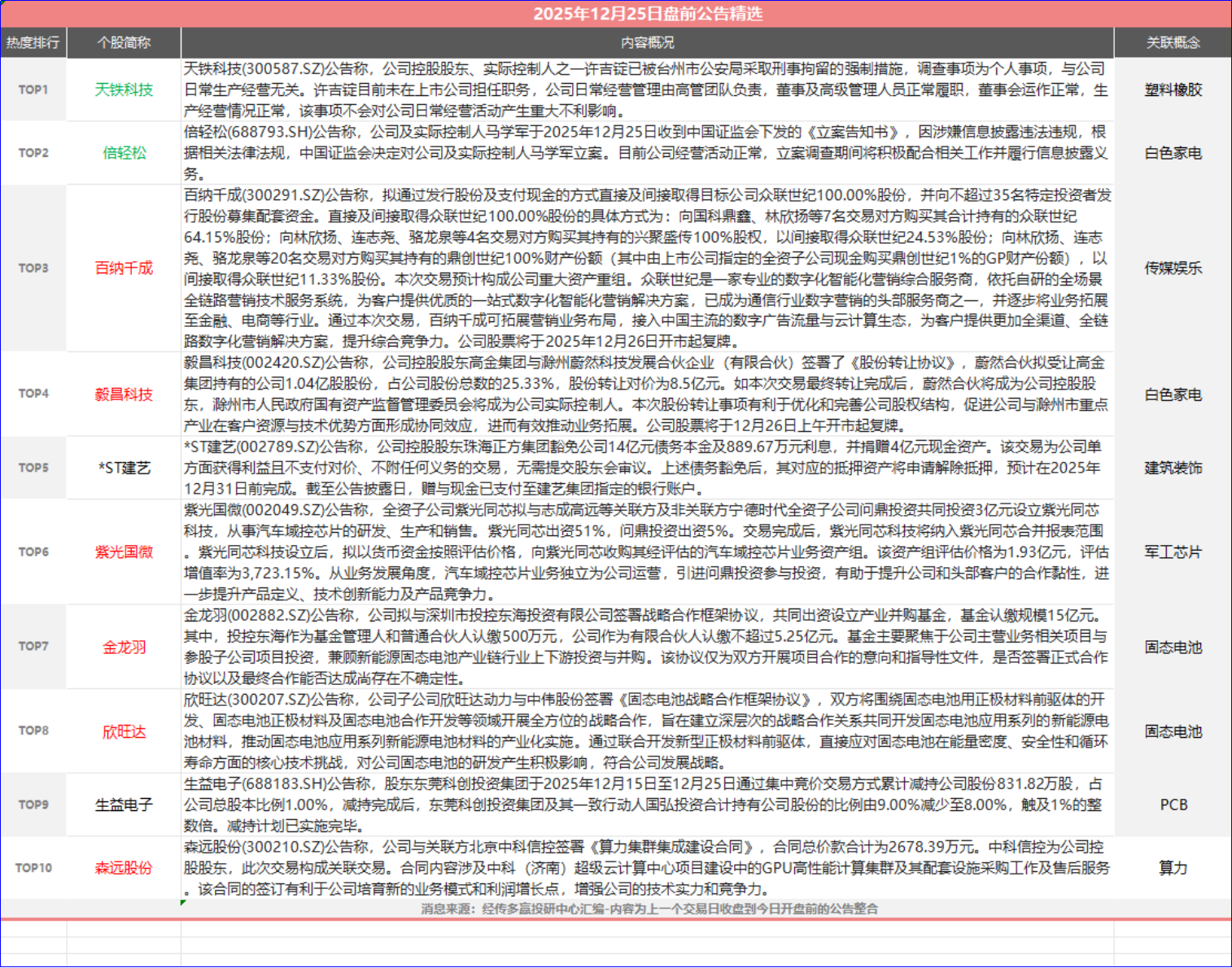The width and height of the screenshot is (1232, 968).
Task: Click the TOP7 rank cell
Action: pos(33,647)
